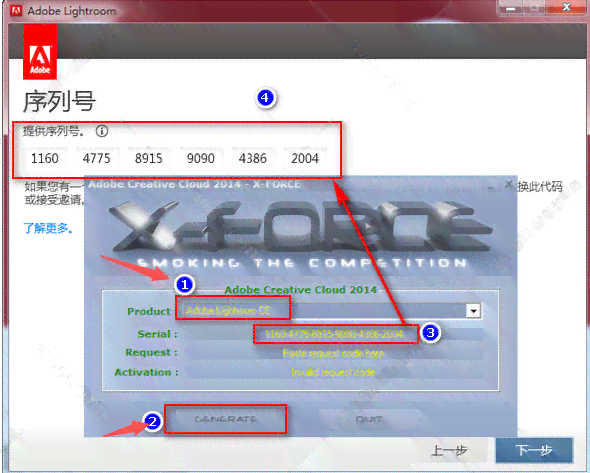Click the red Adobe logo
Screen dimensions: 590x473
pos(40,52)
